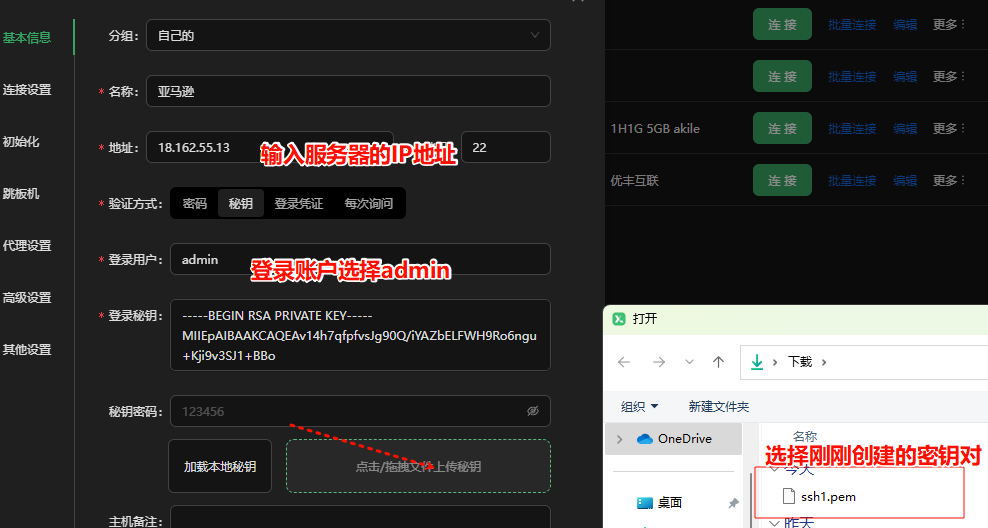Toggle password visibility eye icon in 秘钥密码 field
Viewport: 988px width, 528px height.
(533, 411)
